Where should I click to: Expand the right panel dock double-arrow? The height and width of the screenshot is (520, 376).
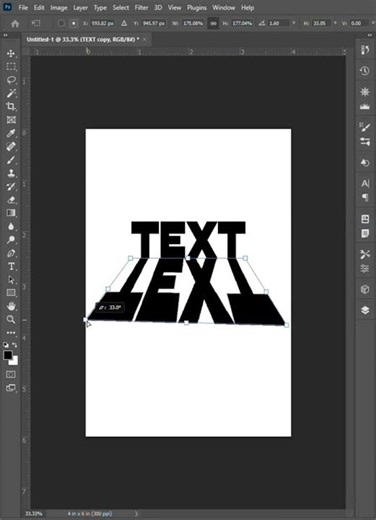[x=370, y=35]
